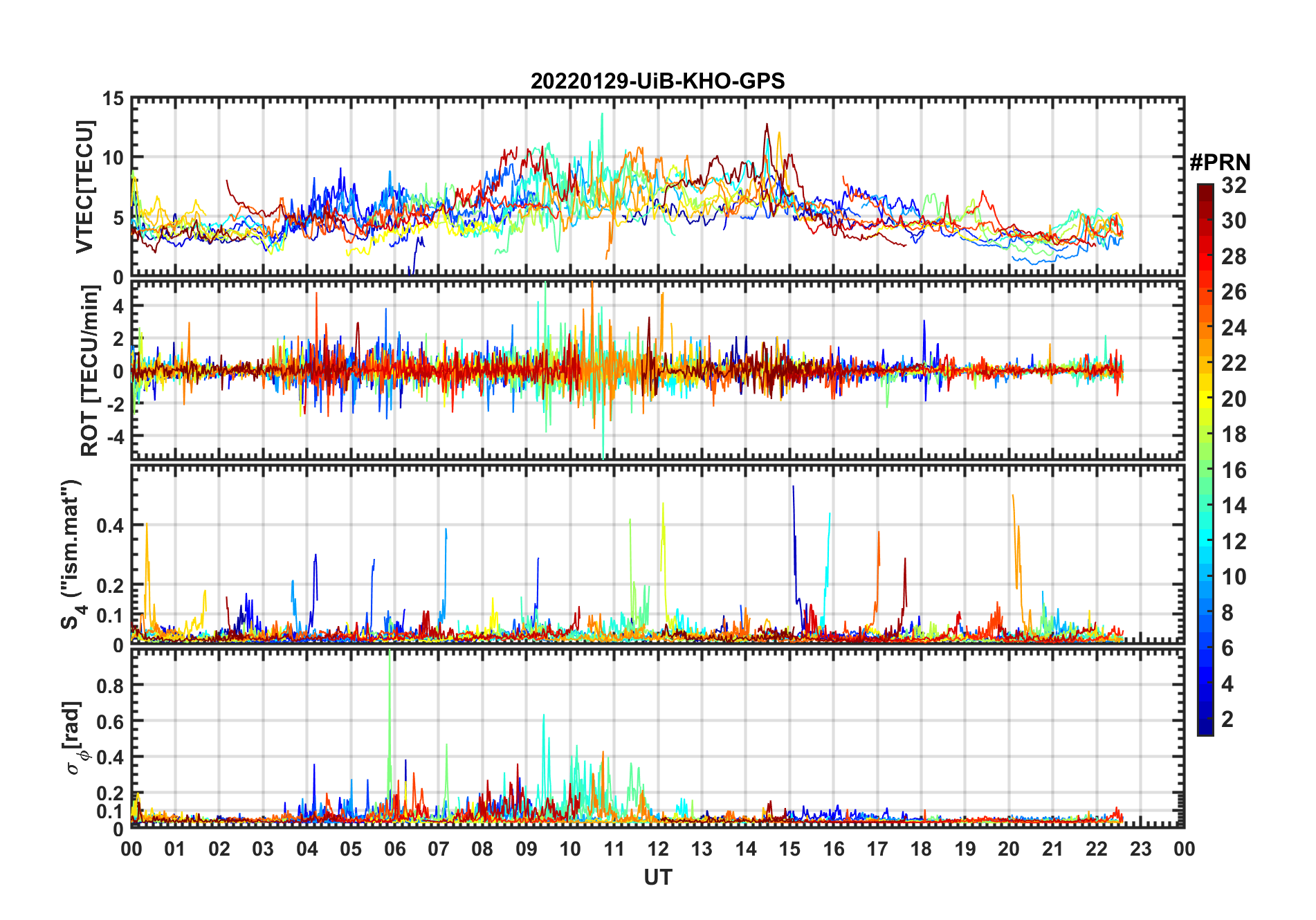This screenshot has height=920, width=1316.
Task: Select the 23 hour tick on UT axis
Action: (1140, 849)
